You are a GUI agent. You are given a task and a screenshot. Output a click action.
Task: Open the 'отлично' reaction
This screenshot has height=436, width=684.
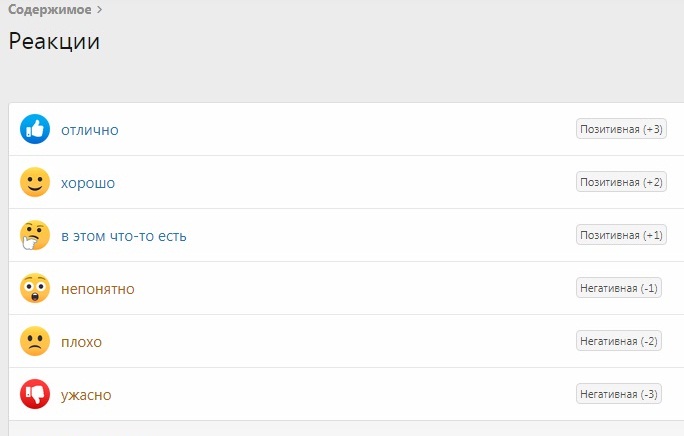click(x=90, y=130)
